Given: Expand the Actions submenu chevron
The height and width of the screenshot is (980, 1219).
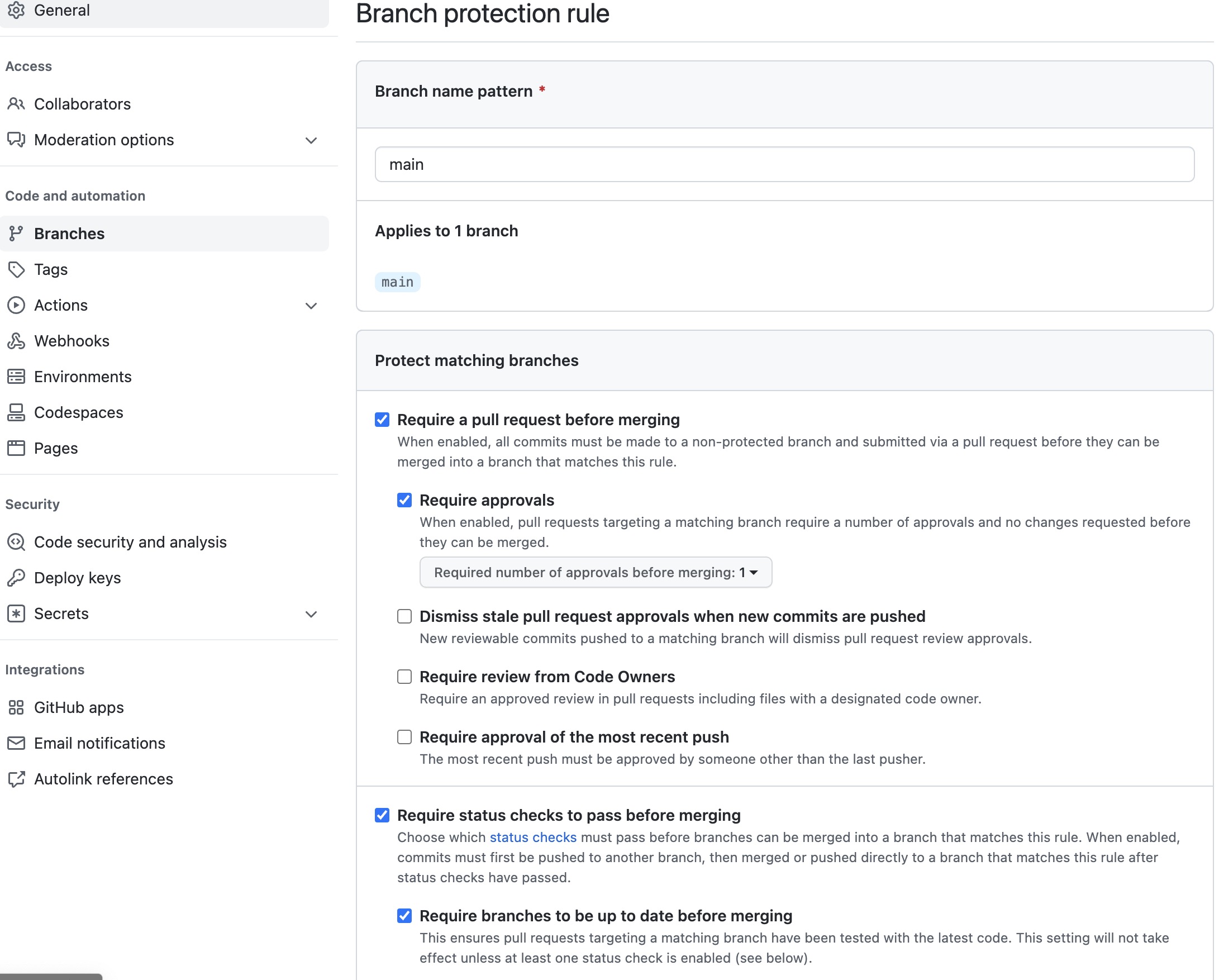Looking at the screenshot, I should 311,306.
